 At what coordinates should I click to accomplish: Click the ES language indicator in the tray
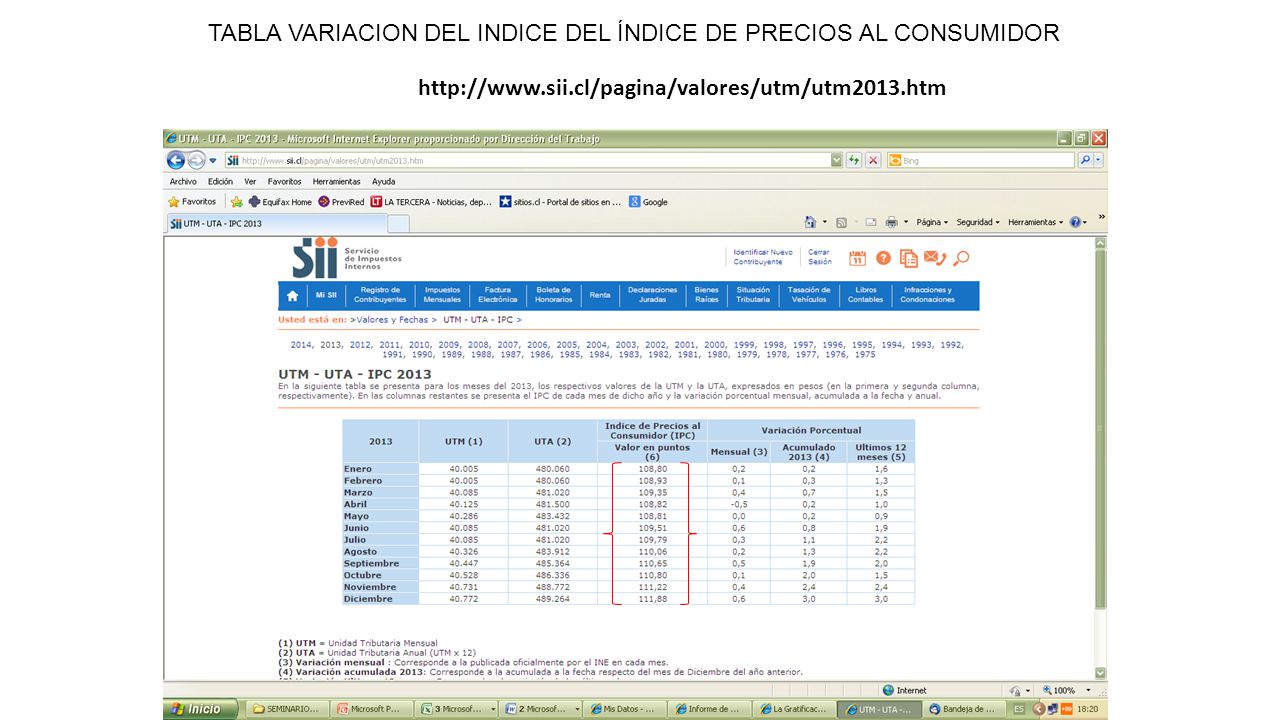[1019, 709]
